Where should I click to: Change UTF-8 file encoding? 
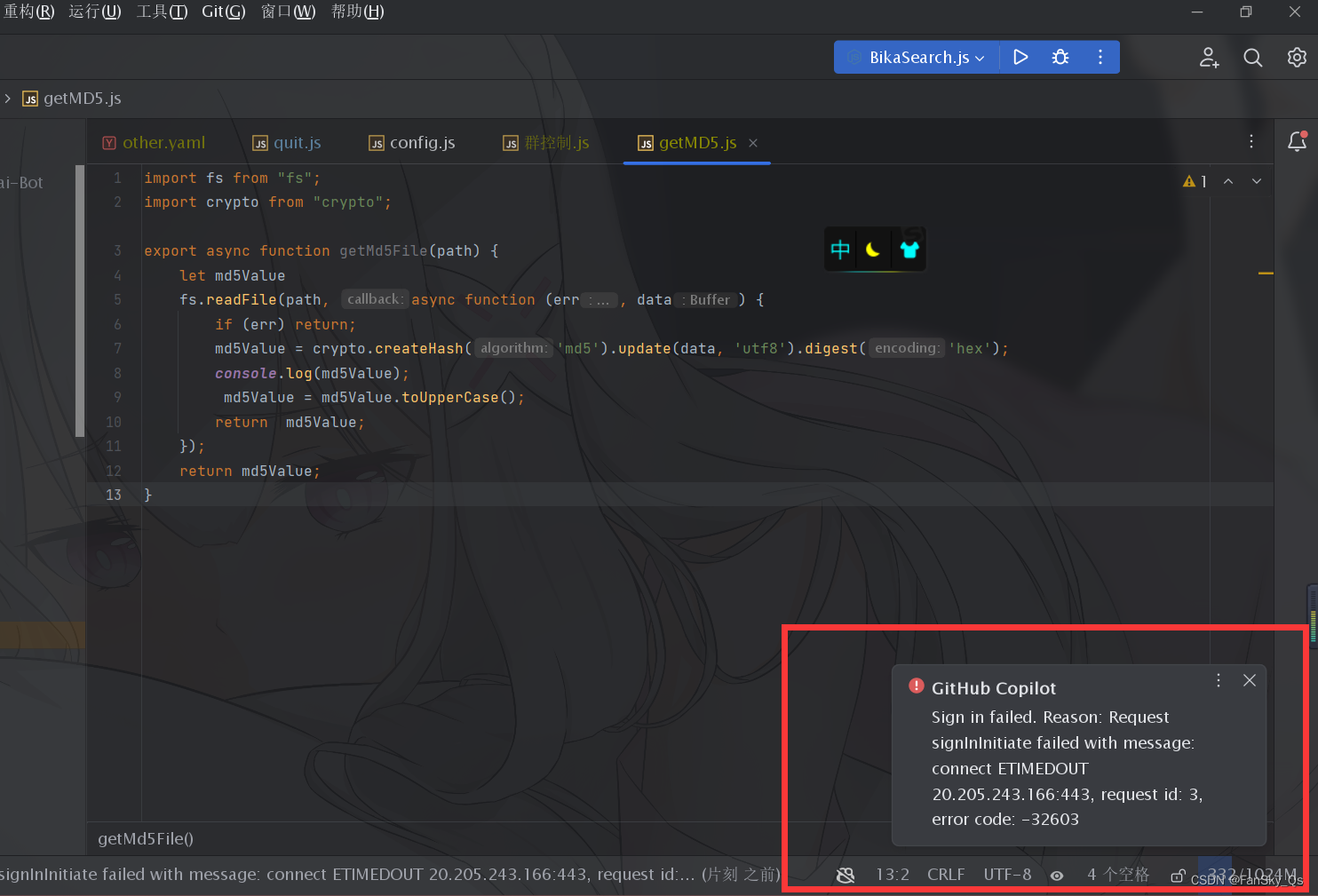1007,875
